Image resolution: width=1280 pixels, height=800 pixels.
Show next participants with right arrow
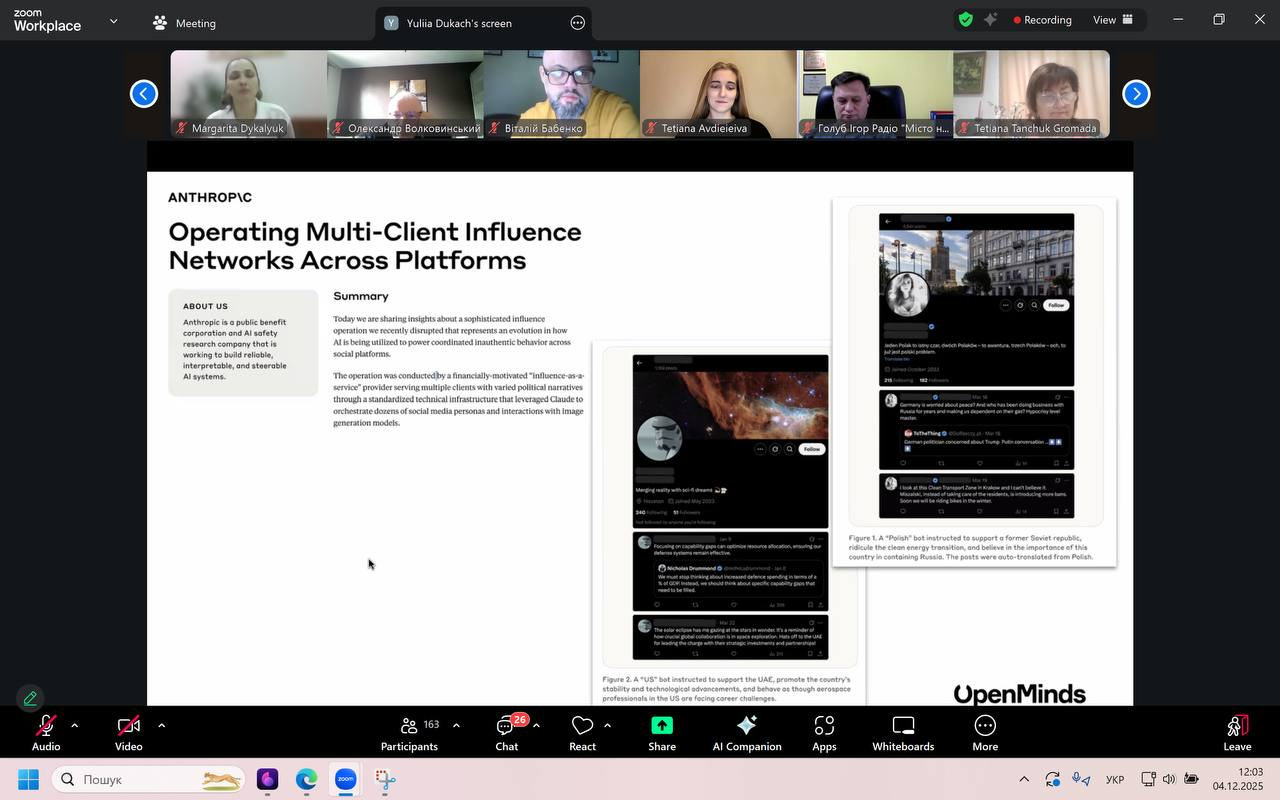pyautogui.click(x=1136, y=94)
